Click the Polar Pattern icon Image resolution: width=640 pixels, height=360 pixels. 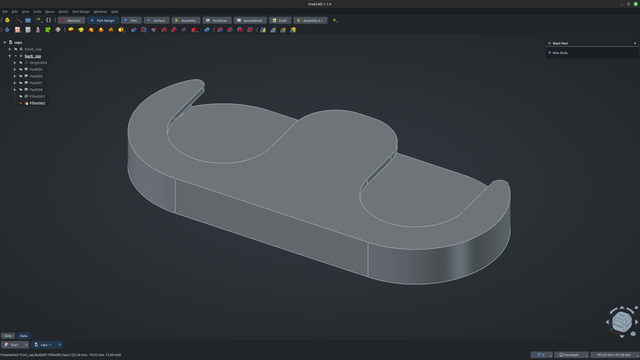pyautogui.click(x=283, y=30)
